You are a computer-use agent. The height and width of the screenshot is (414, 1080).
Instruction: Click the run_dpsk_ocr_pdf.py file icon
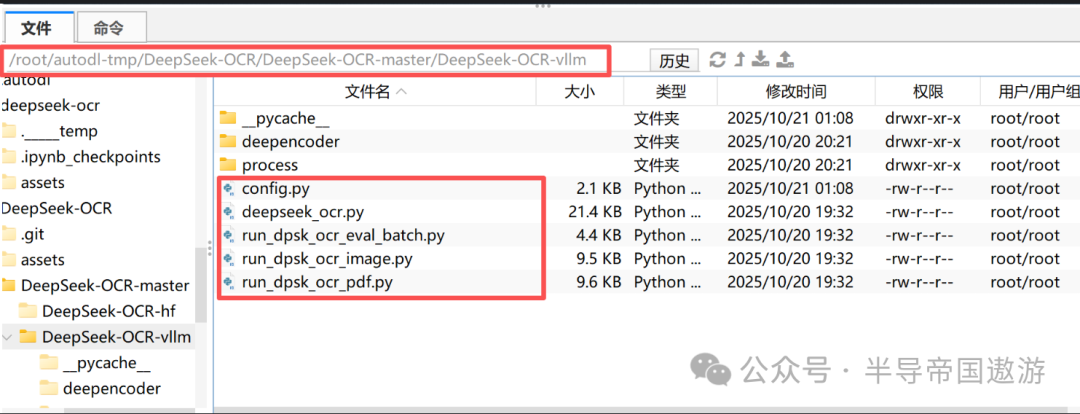click(229, 282)
